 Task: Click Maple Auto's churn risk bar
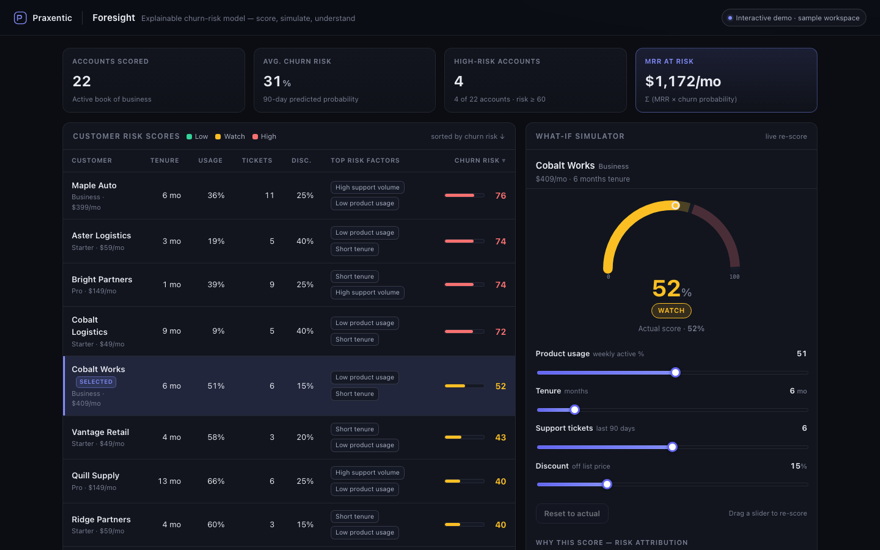[464, 195]
